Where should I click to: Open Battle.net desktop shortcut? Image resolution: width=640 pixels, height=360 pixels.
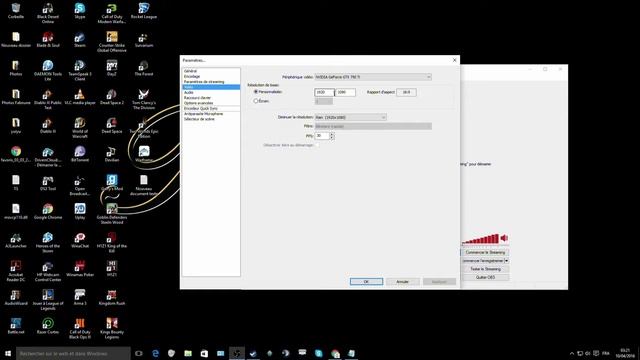[16, 326]
